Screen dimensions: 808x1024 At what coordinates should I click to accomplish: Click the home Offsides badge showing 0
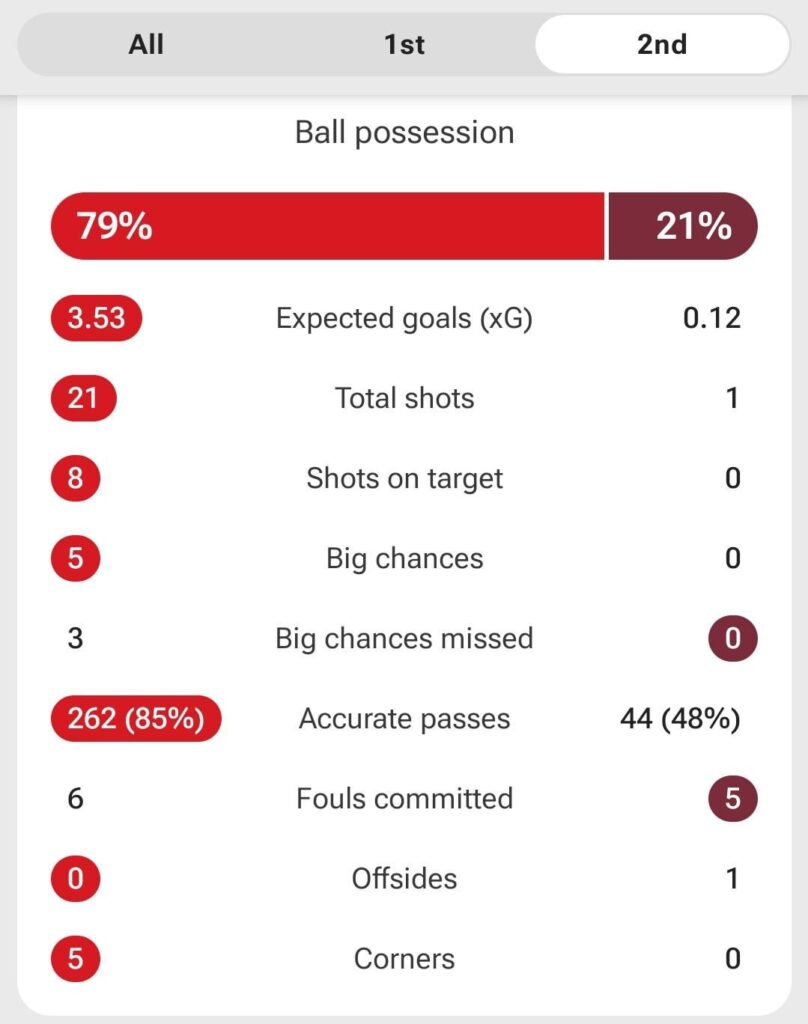[75, 878]
